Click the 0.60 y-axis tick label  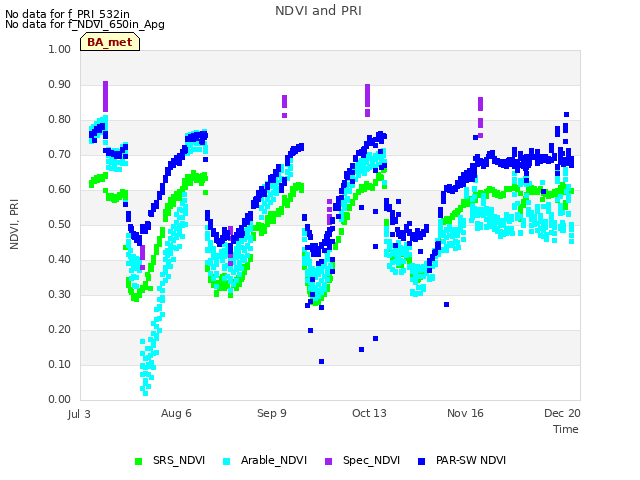(60, 189)
